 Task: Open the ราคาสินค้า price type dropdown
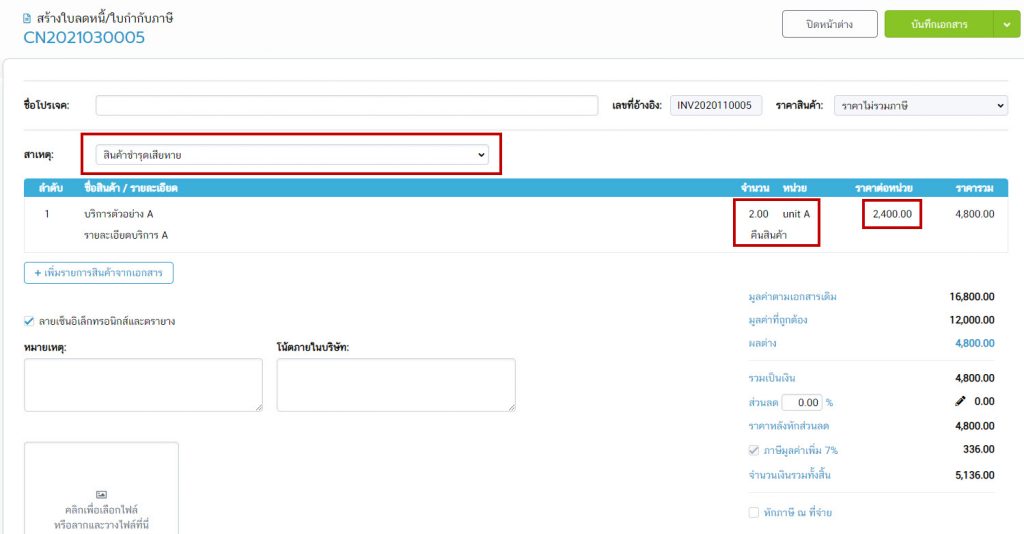(x=921, y=105)
